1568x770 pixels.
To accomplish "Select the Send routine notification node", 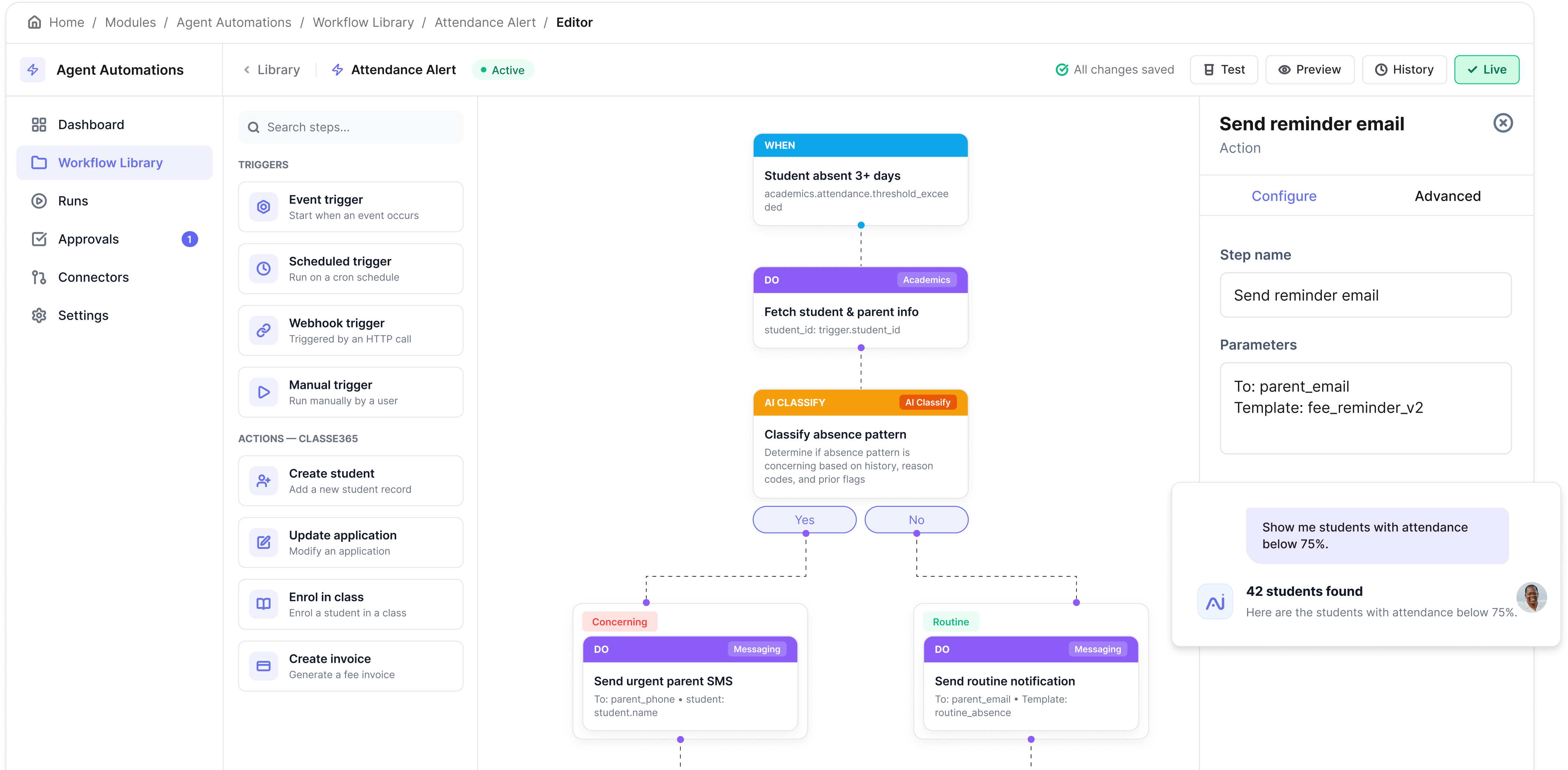I will click(1031, 684).
